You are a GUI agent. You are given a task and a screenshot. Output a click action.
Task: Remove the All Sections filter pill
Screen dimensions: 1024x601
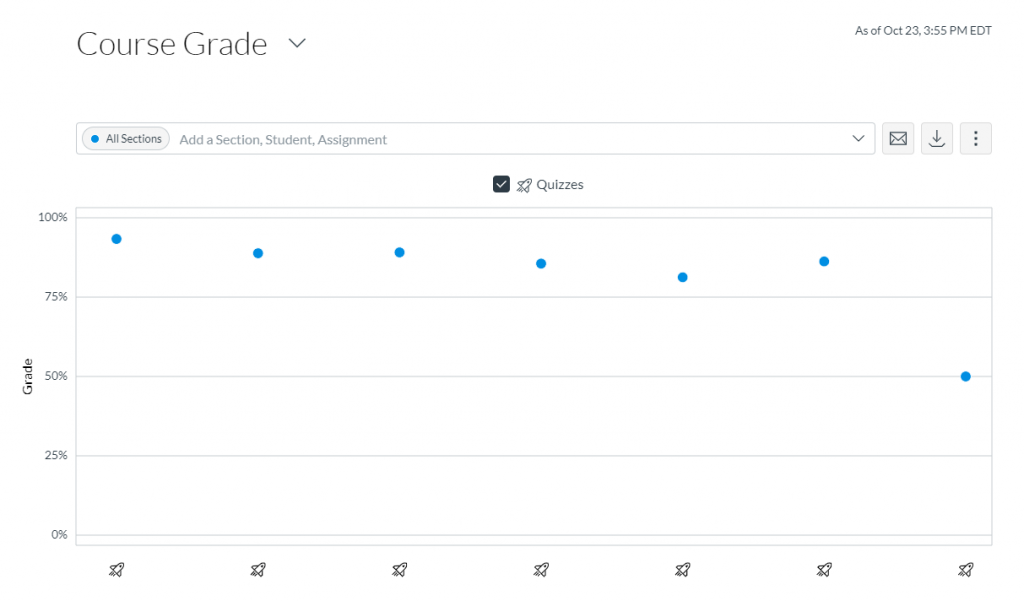[124, 138]
